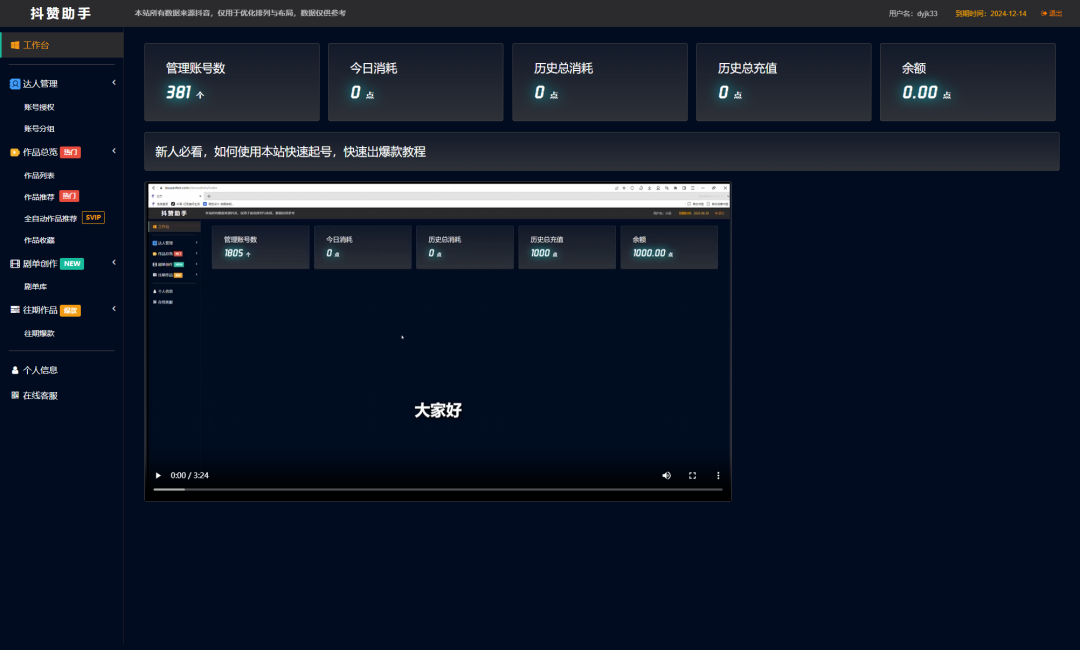Click the 到期时间 2024-12-14 text
1080x650 pixels.
click(990, 13)
